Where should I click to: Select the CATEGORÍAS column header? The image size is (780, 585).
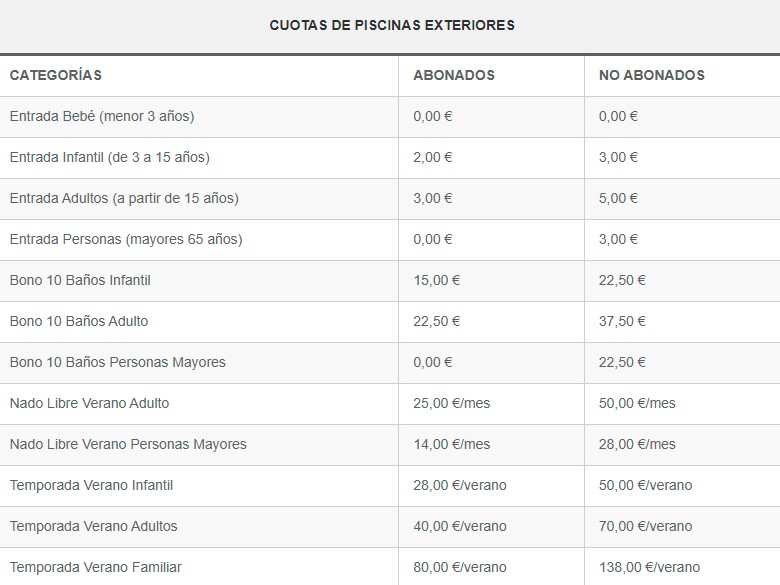pyautogui.click(x=56, y=75)
